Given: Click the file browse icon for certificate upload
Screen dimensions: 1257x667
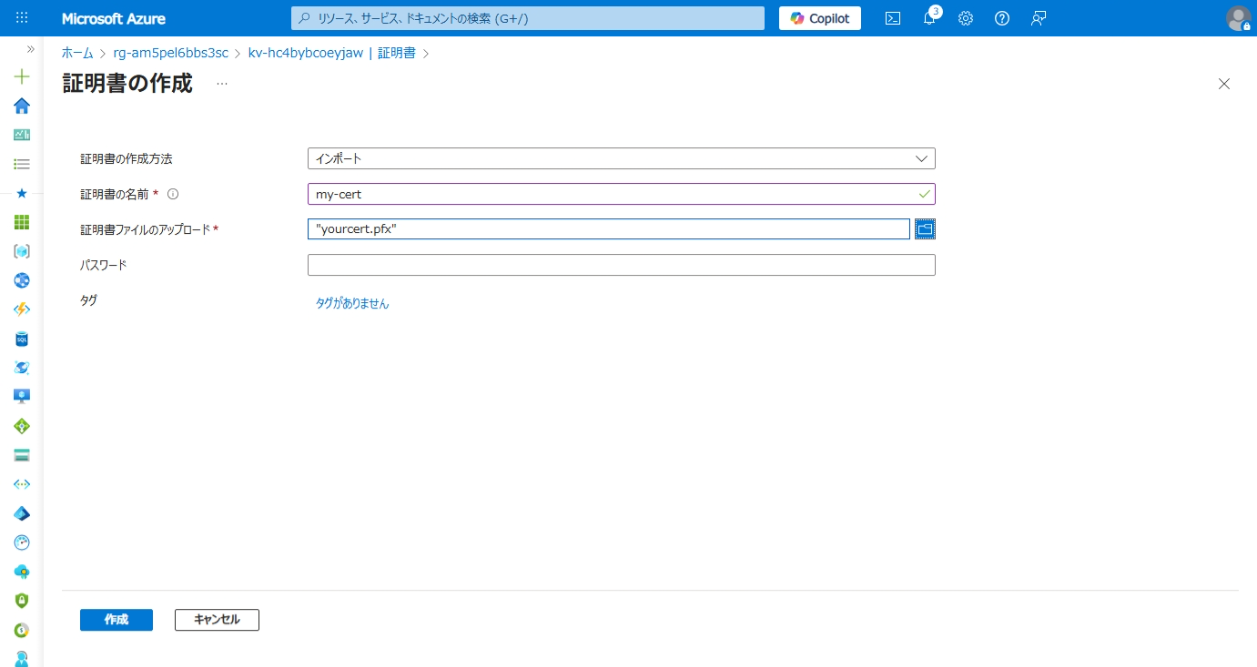Looking at the screenshot, I should pyautogui.click(x=925, y=229).
